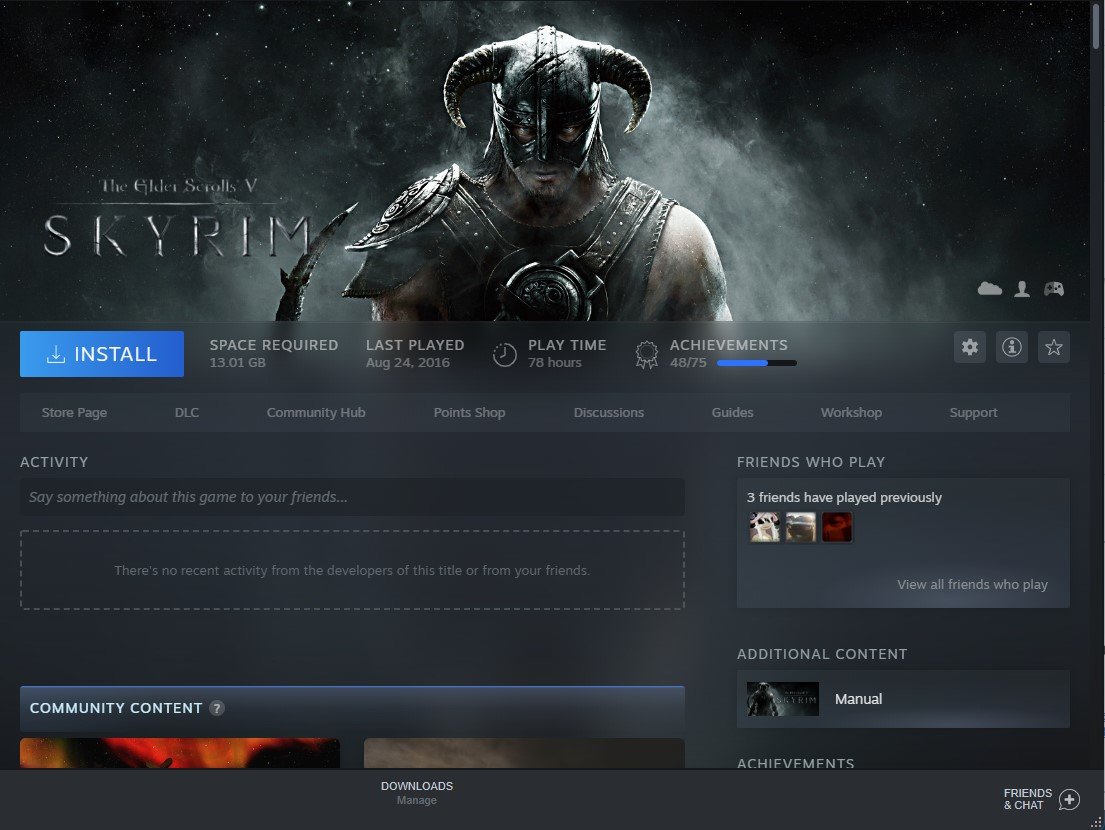Open second friend avatar with helmet
Viewport: 1105px width, 830px height.
(x=801, y=527)
